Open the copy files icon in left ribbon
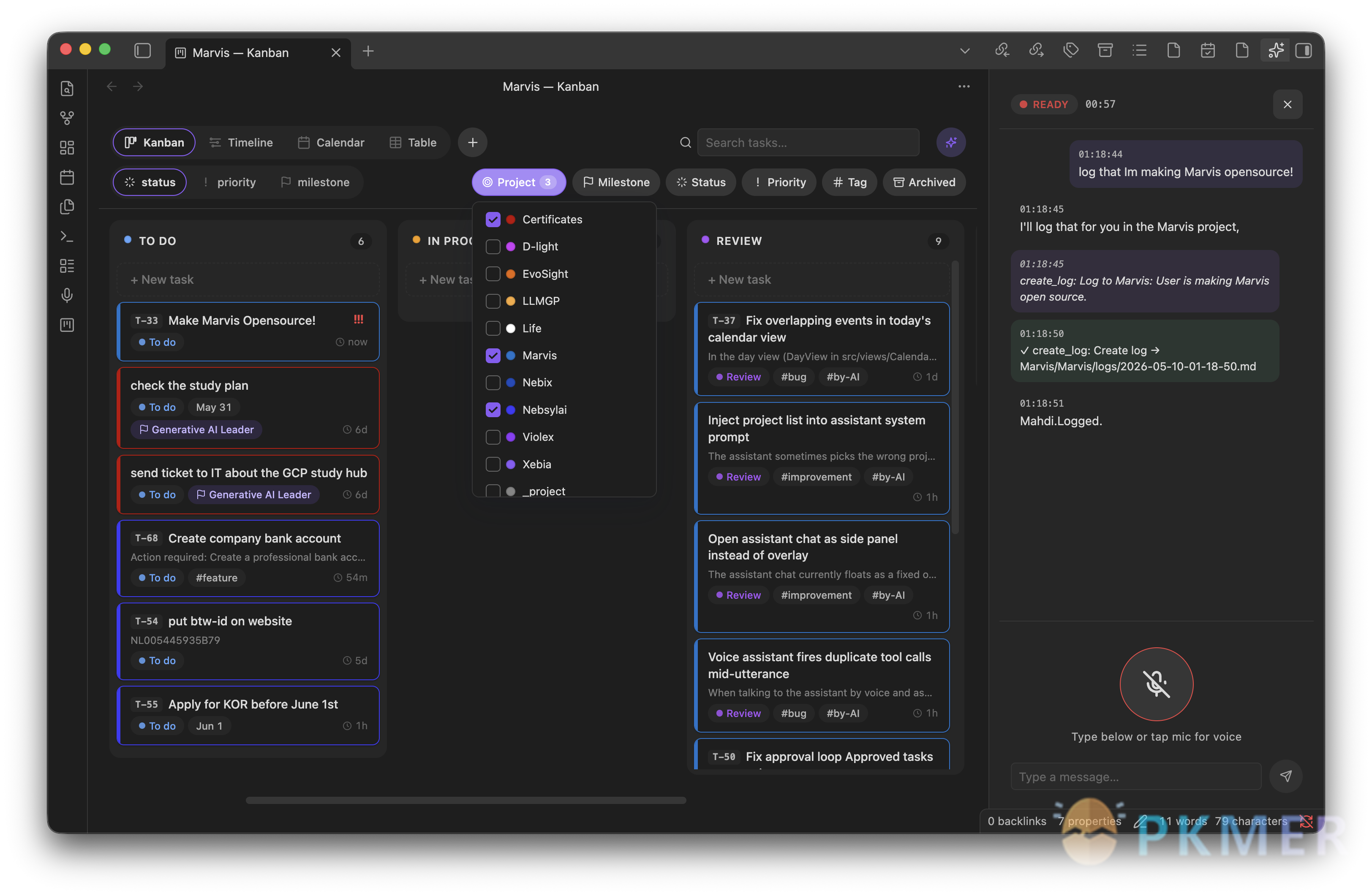 pos(67,207)
